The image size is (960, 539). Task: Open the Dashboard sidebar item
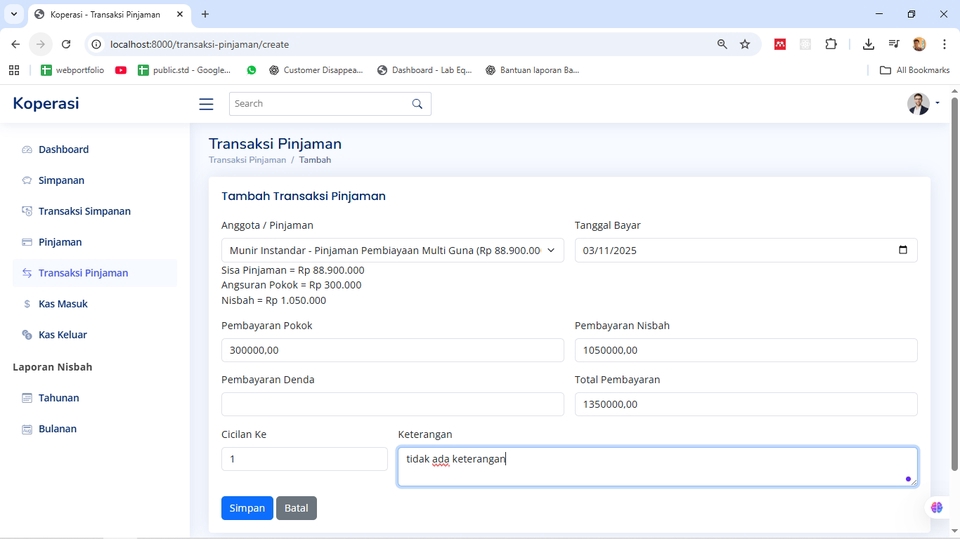[95, 149]
